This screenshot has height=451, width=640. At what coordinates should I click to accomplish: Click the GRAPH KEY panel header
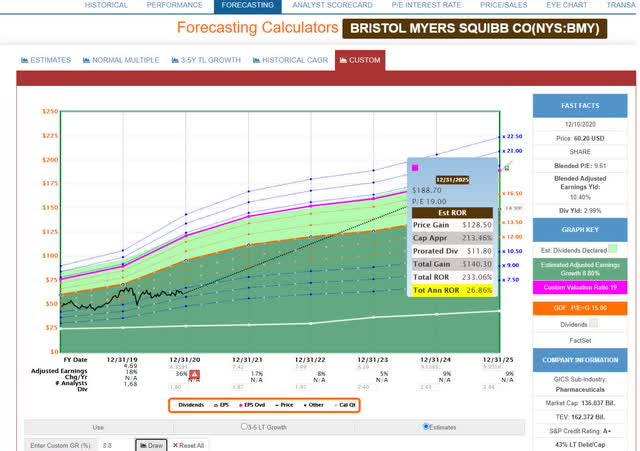click(580, 230)
